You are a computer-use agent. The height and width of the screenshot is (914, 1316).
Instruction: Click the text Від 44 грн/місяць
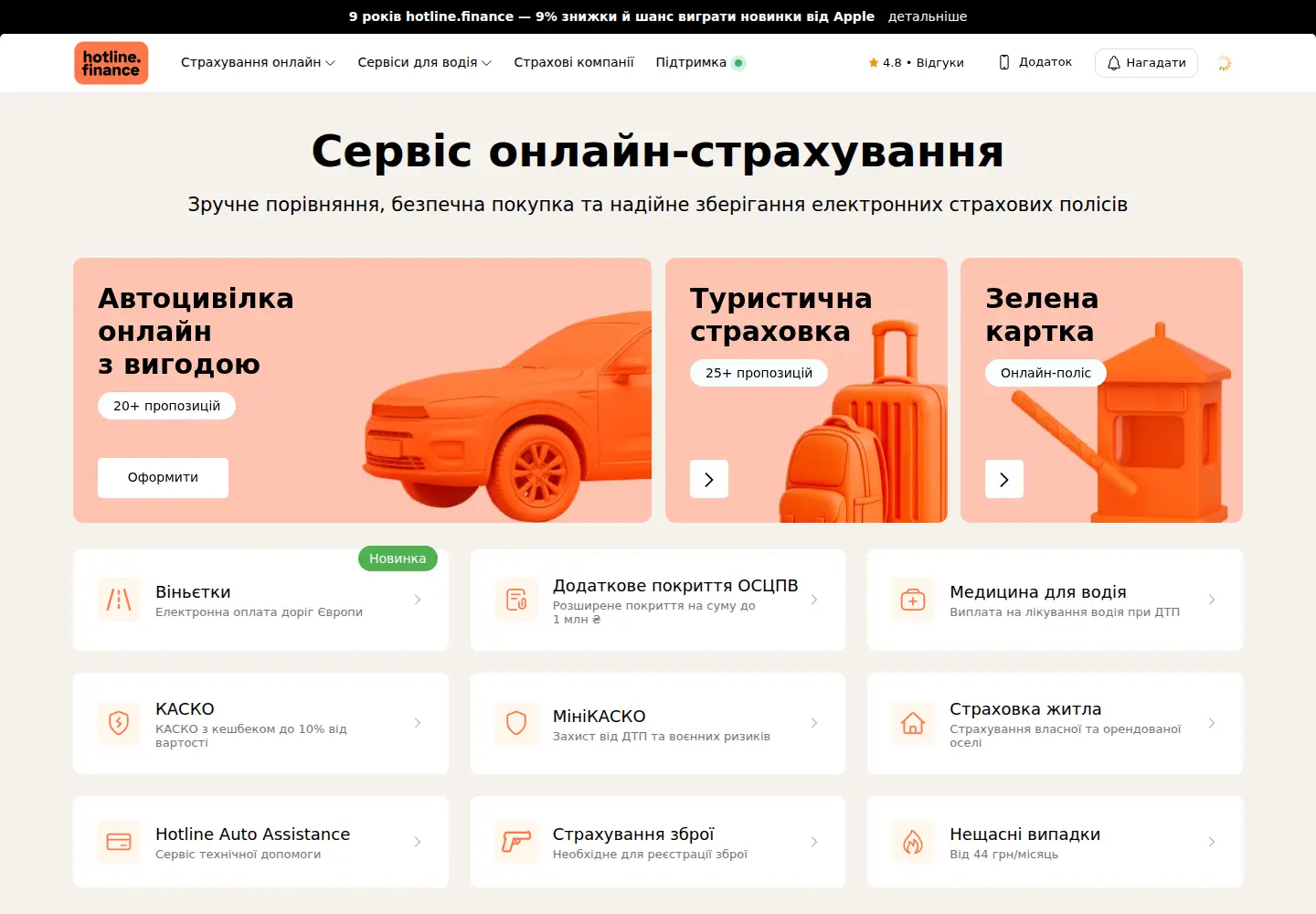[1003, 855]
